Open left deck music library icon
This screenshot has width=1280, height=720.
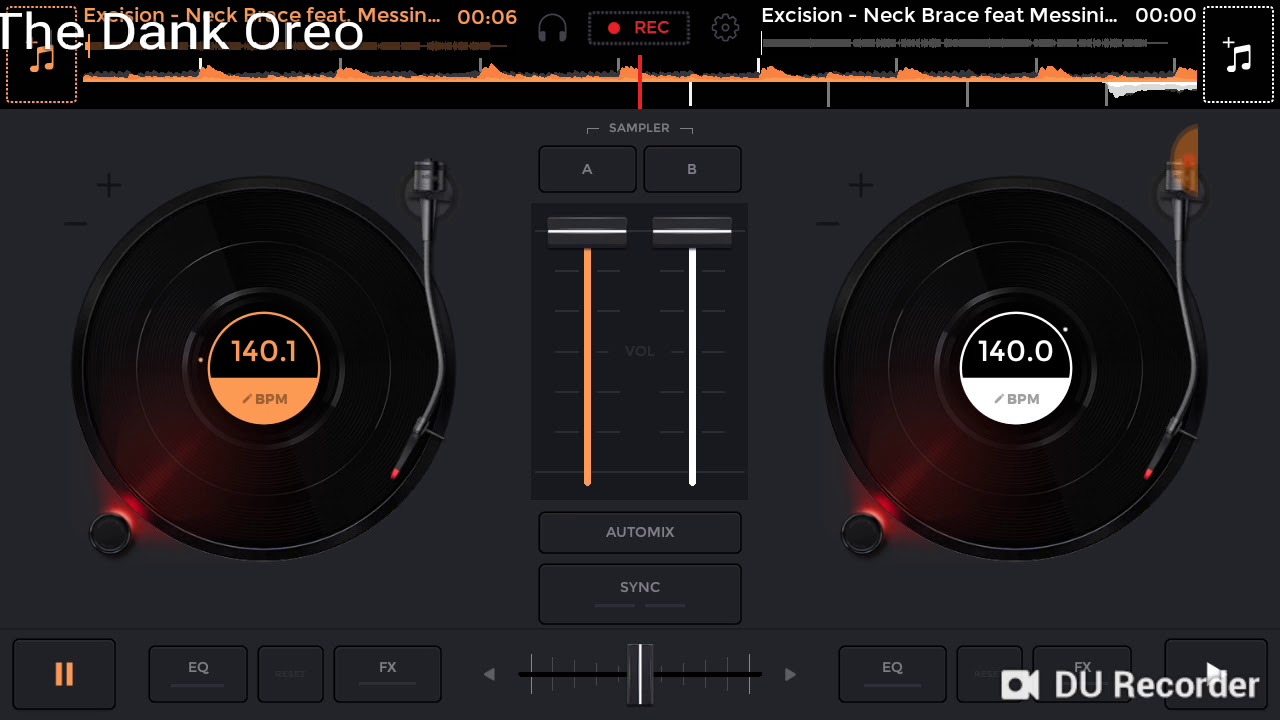tap(41, 55)
